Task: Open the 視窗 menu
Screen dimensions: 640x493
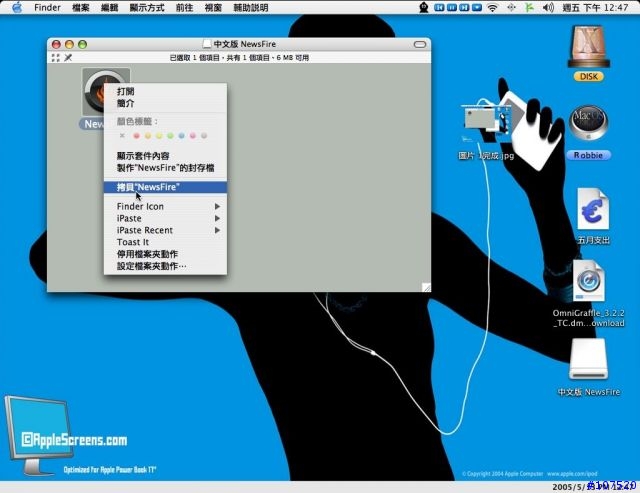Action: pyautogui.click(x=213, y=7)
